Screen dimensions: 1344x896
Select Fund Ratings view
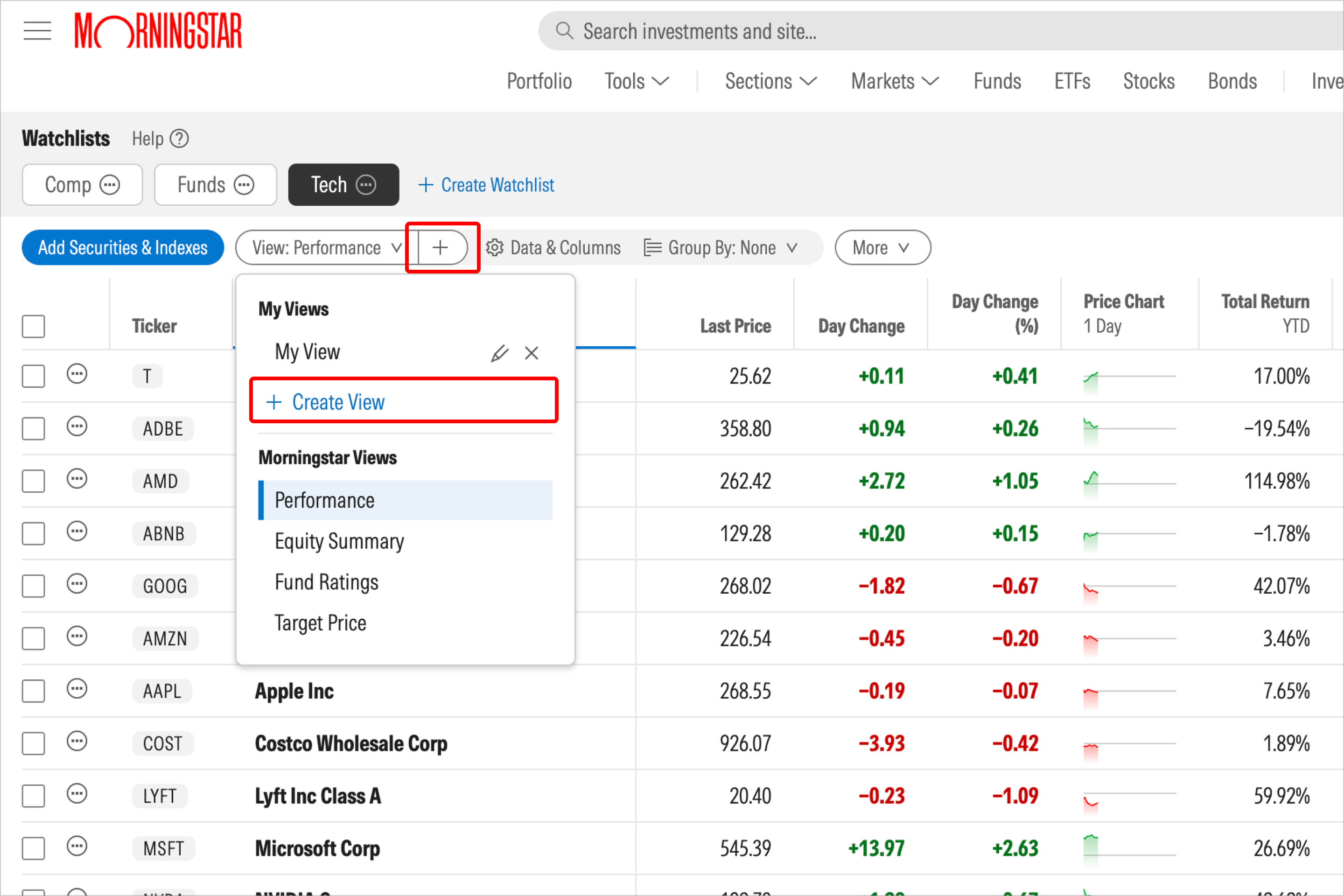(x=405, y=582)
